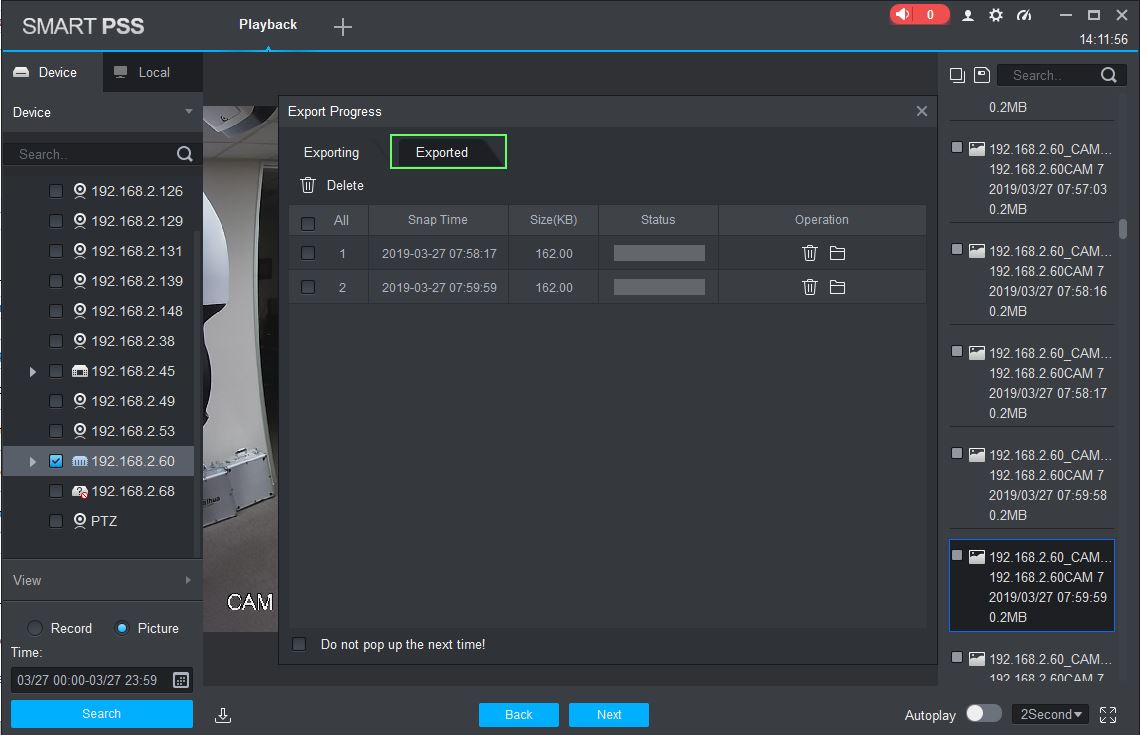Click the Snap Time column header
The width and height of the screenshot is (1140, 735).
tap(438, 220)
